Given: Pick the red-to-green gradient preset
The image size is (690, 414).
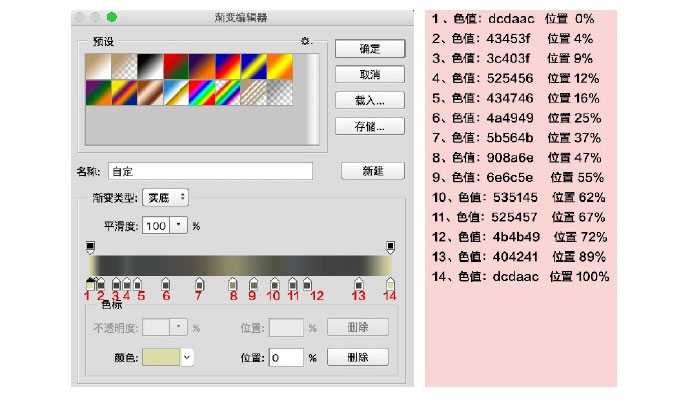Looking at the screenshot, I should pyautogui.click(x=176, y=67).
